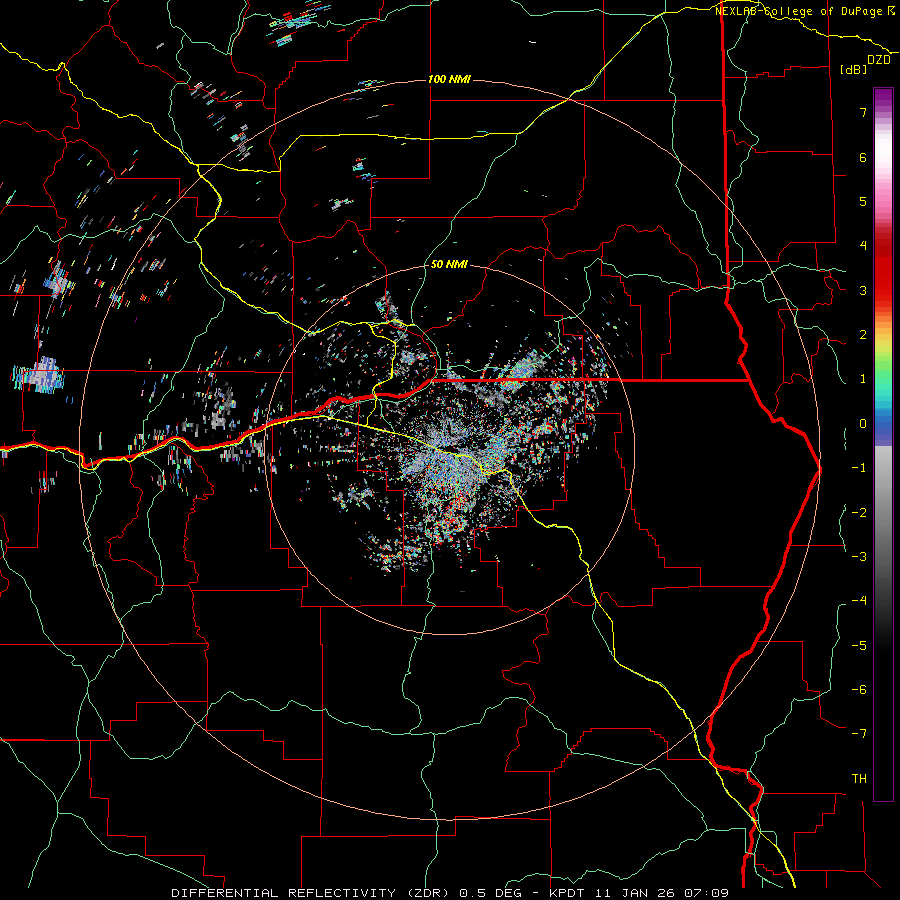Click the -2 value on color scale
Viewport: 900px width, 900px height.
coord(859,513)
